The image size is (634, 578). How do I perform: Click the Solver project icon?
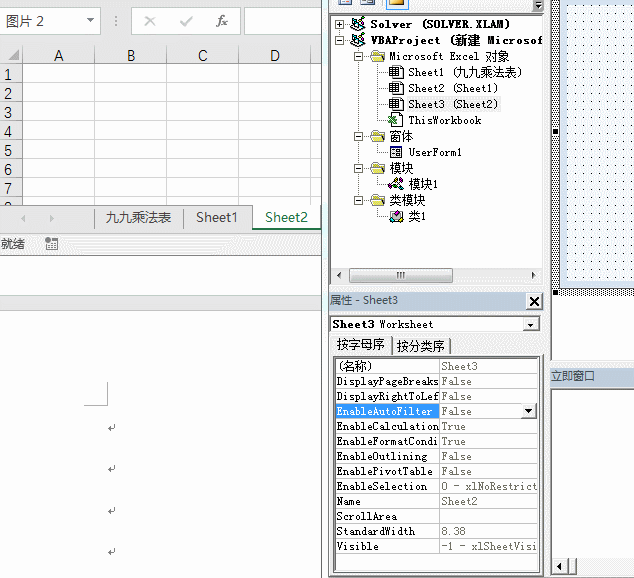click(358, 24)
